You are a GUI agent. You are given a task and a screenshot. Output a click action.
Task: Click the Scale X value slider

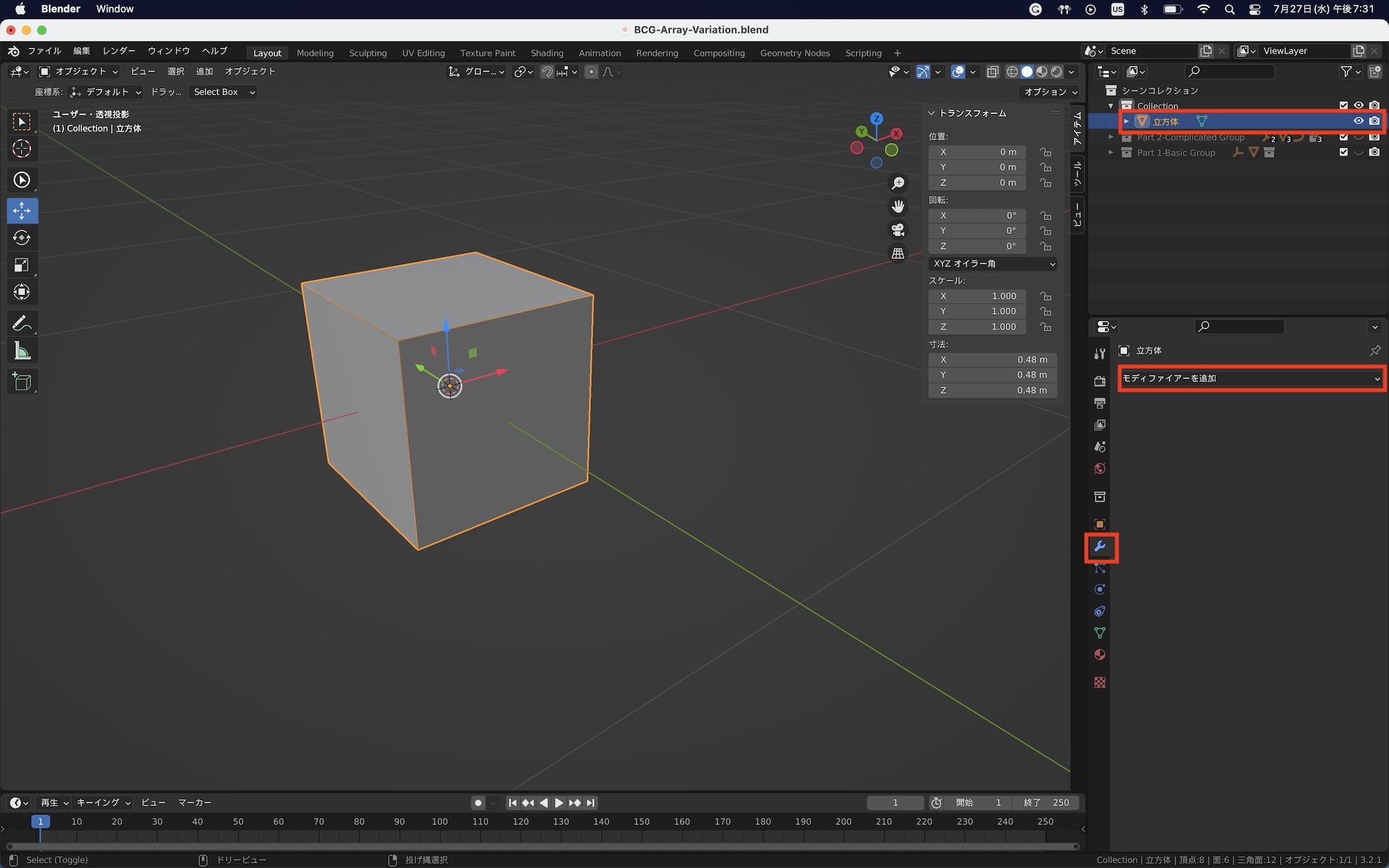click(x=976, y=296)
